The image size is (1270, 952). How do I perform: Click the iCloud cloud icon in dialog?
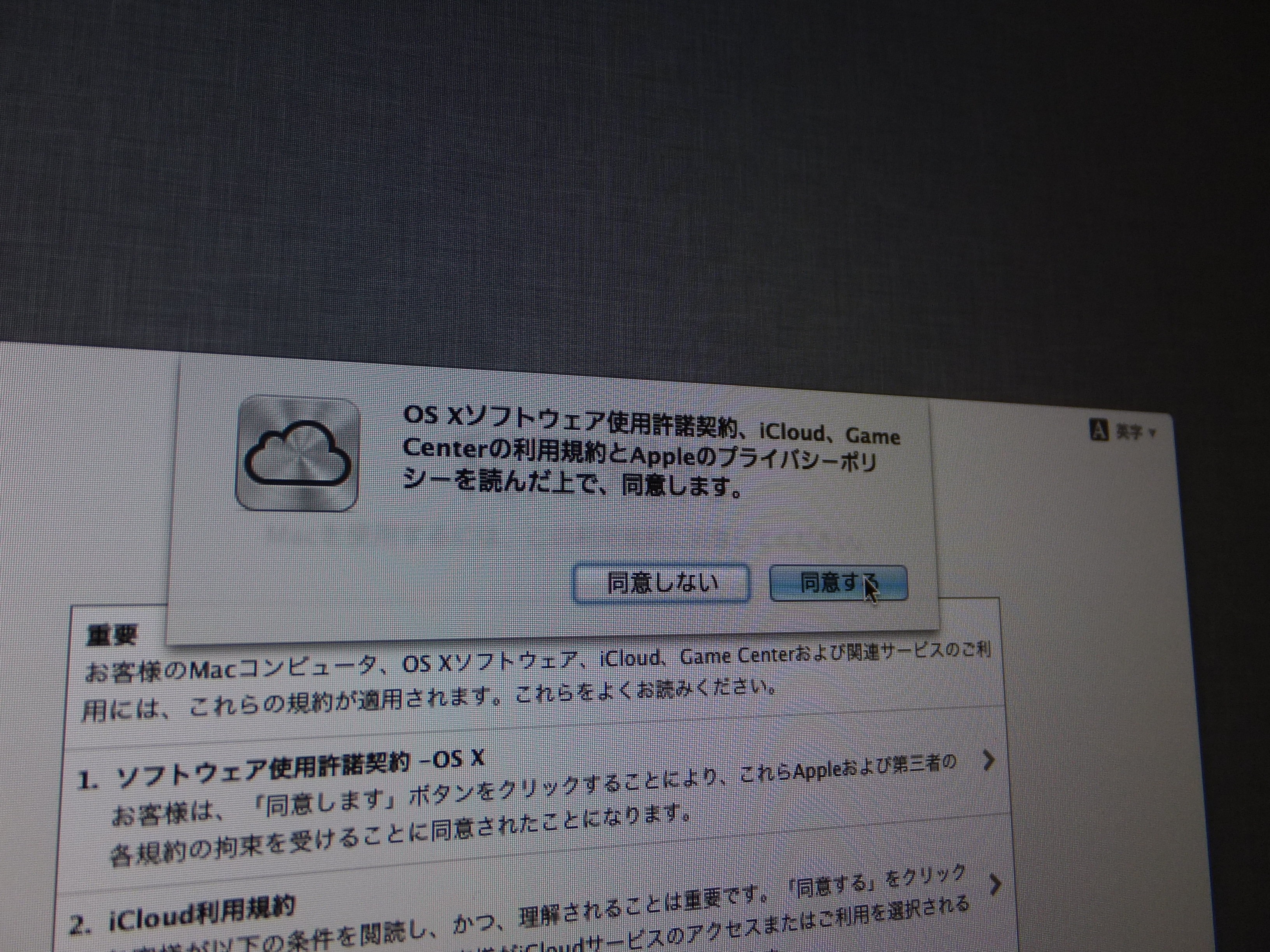[297, 453]
